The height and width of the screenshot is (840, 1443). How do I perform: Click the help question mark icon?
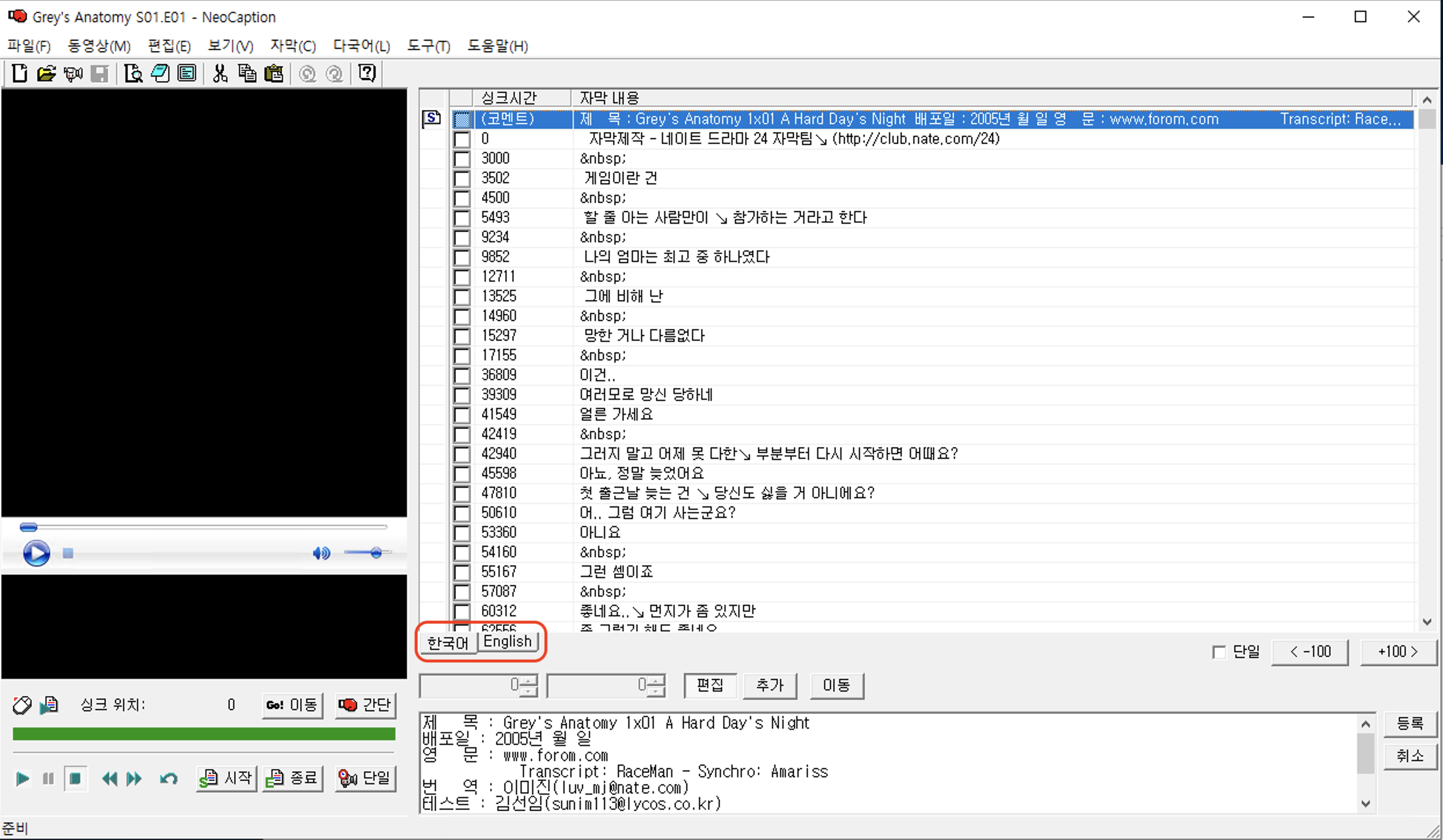pos(367,74)
